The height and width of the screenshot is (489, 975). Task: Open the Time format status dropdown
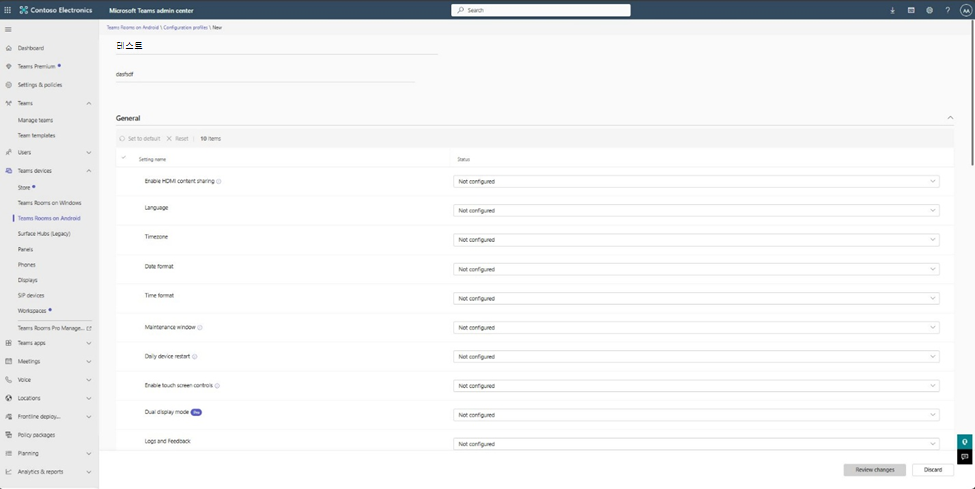[x=696, y=298]
